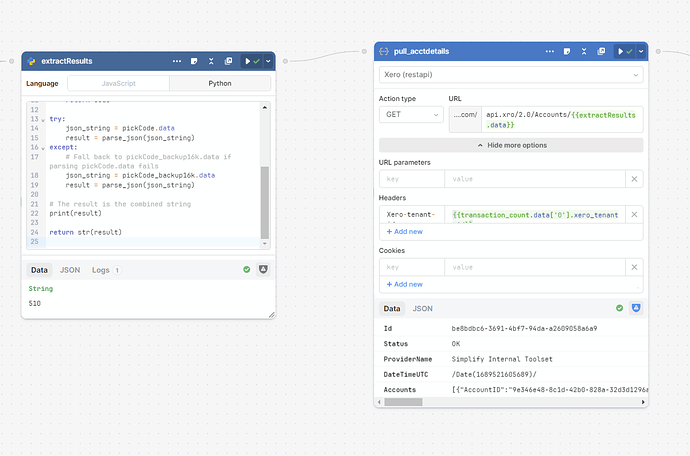Click the output value 510 in extractResults
The width and height of the screenshot is (690, 456).
point(34,303)
